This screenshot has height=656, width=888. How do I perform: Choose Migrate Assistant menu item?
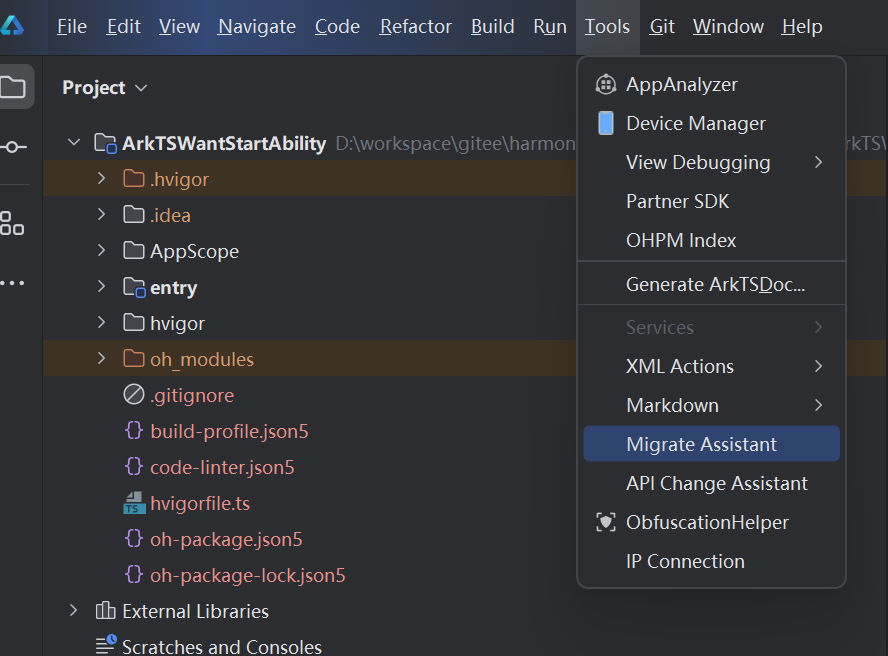coord(701,445)
